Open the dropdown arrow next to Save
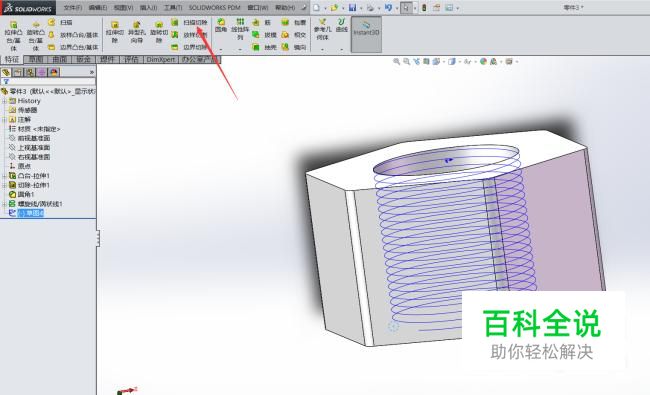The image size is (650, 395). 361,8
